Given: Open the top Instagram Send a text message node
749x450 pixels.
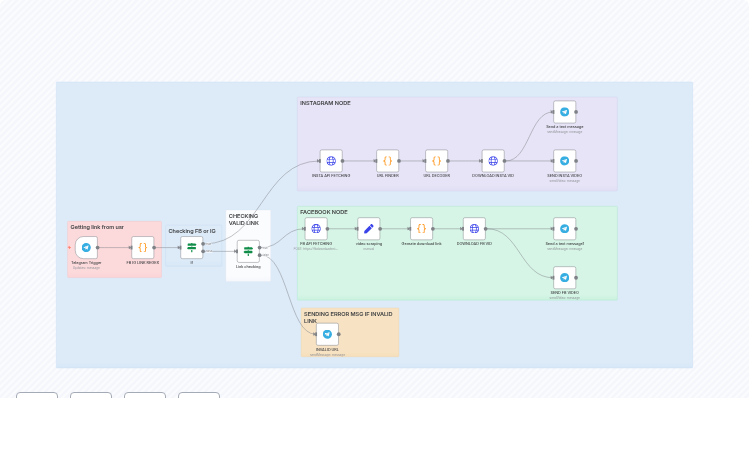Looking at the screenshot, I should (564, 112).
